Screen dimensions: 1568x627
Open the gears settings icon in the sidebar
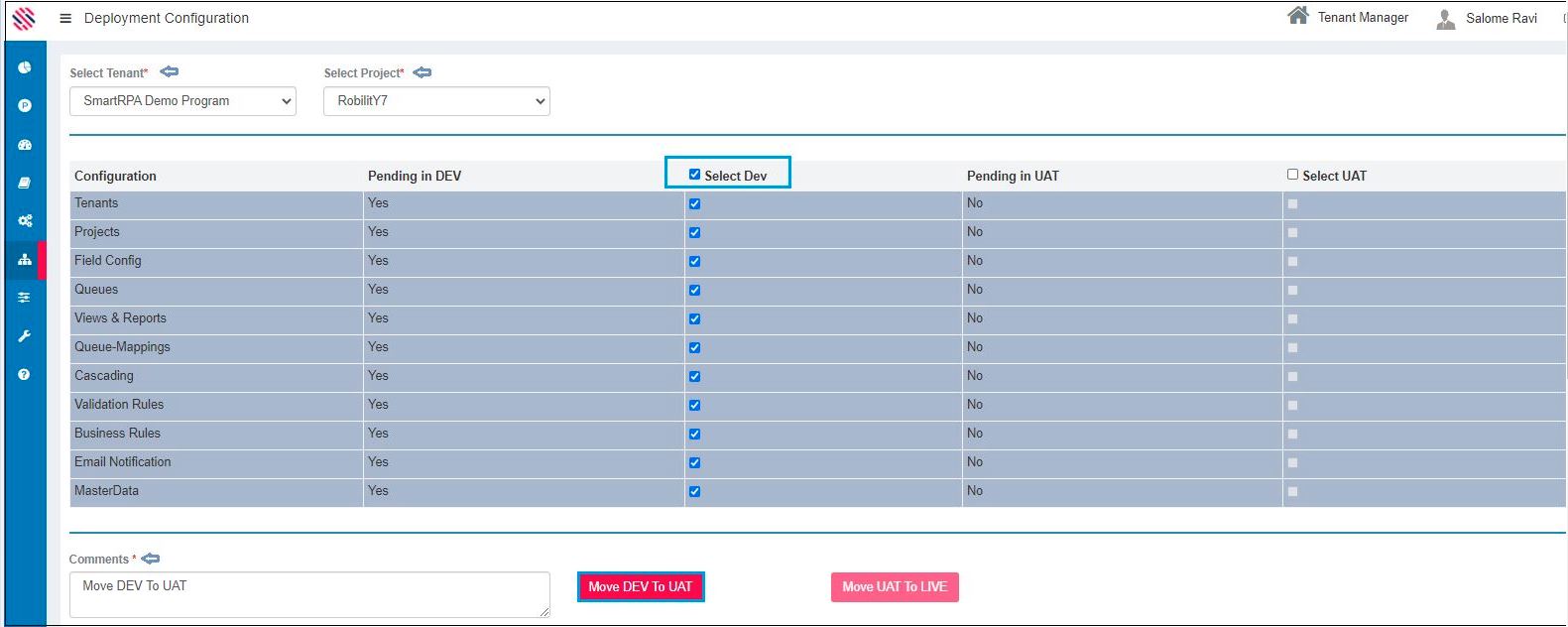click(25, 221)
